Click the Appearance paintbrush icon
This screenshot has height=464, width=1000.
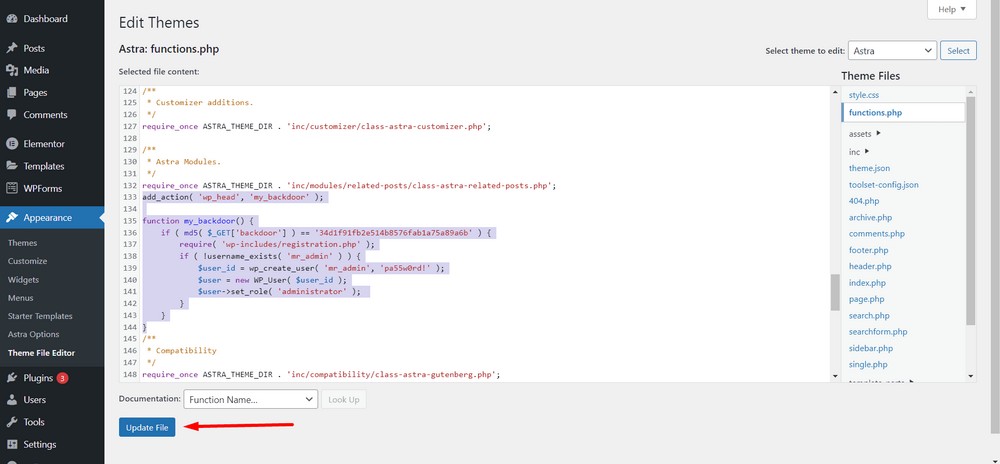click(11, 218)
